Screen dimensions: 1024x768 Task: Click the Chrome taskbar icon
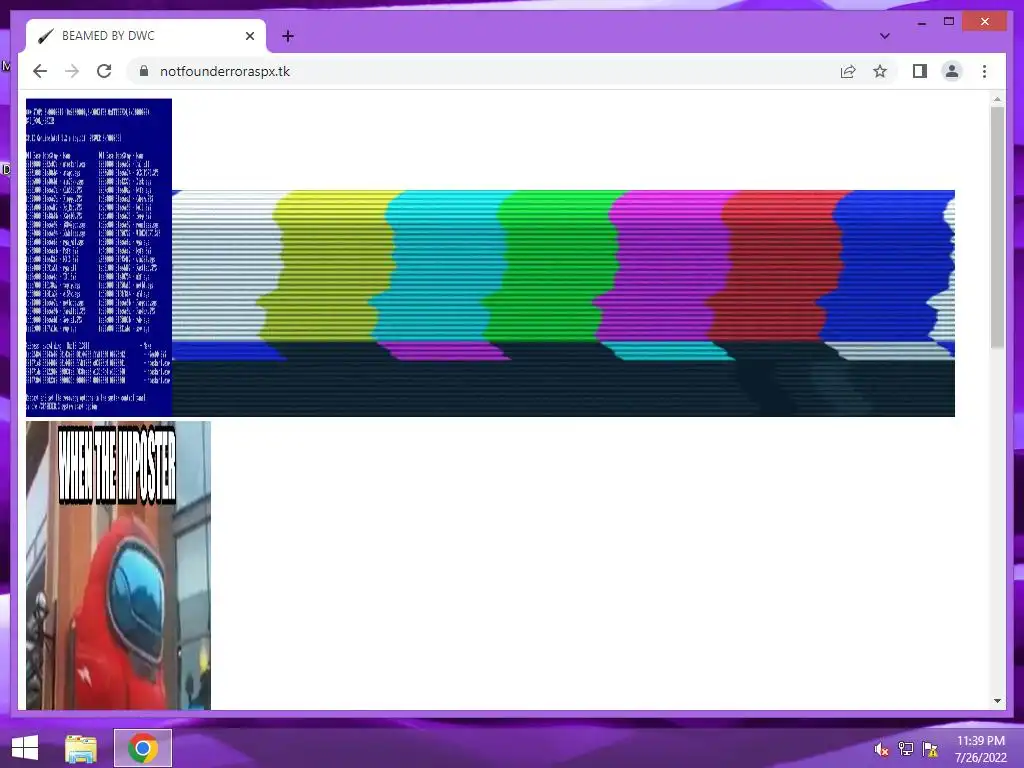coord(142,748)
